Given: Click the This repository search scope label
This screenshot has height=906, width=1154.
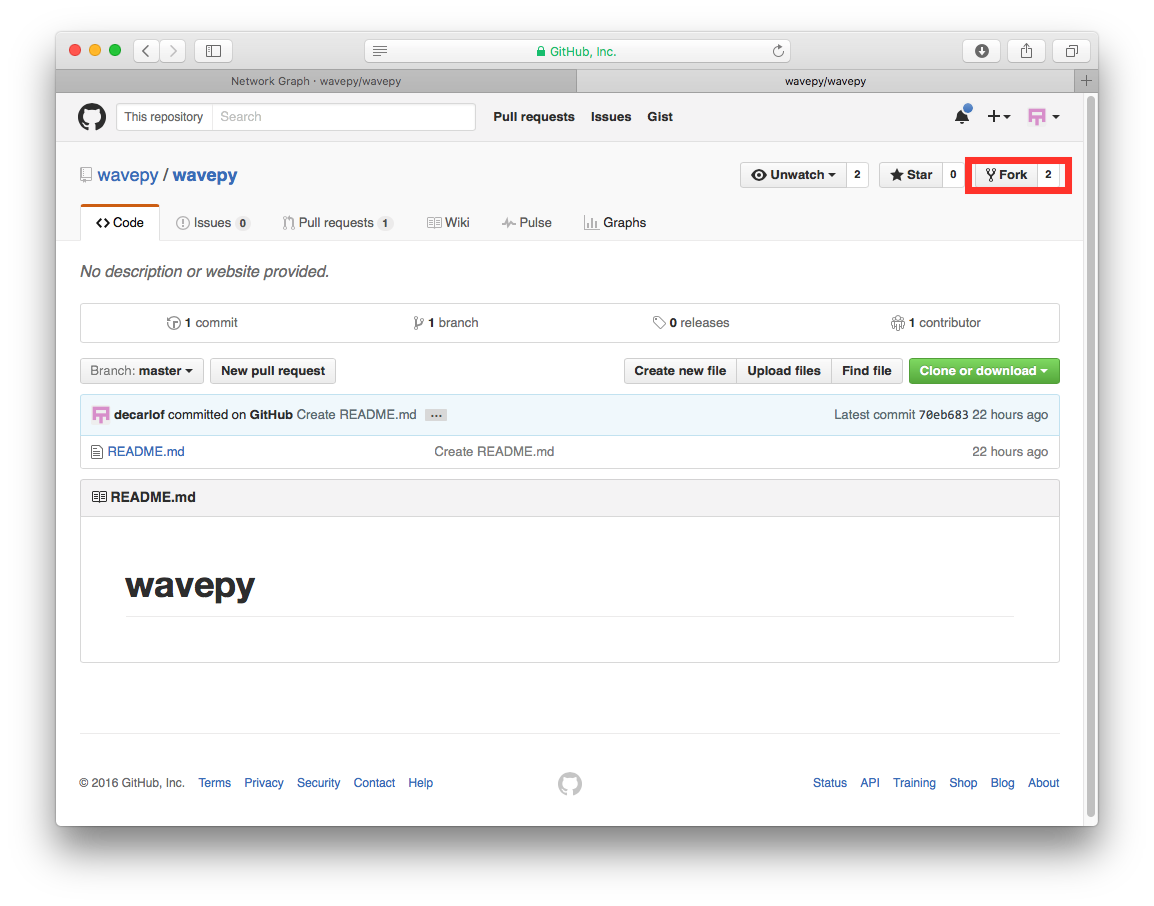Looking at the screenshot, I should 163,116.
